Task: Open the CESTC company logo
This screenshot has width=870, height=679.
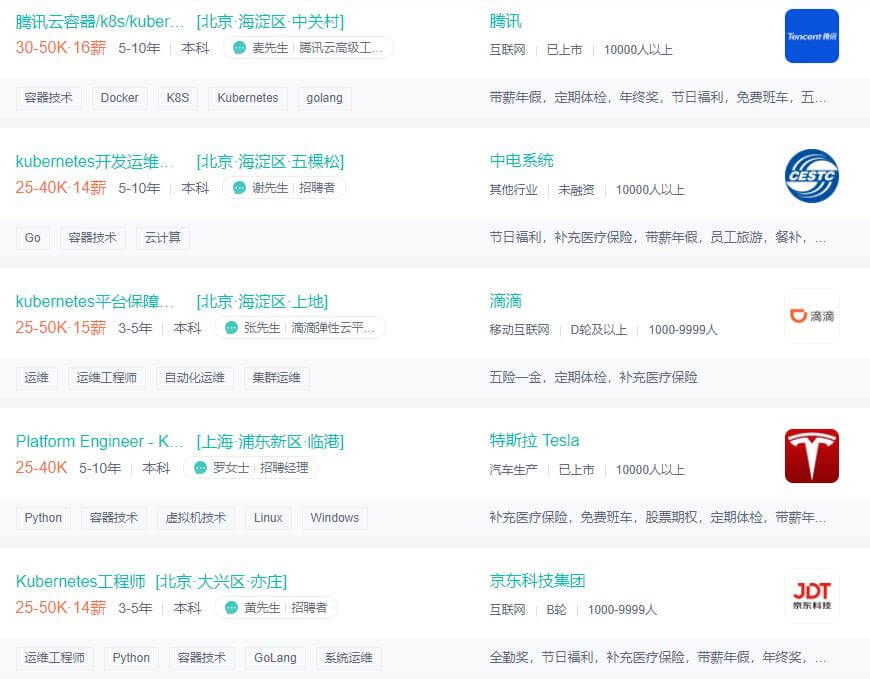Action: 812,176
